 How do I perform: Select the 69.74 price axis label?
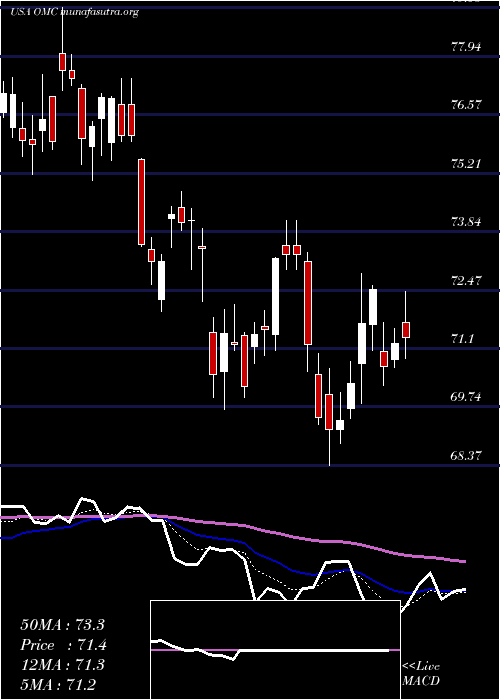click(467, 397)
